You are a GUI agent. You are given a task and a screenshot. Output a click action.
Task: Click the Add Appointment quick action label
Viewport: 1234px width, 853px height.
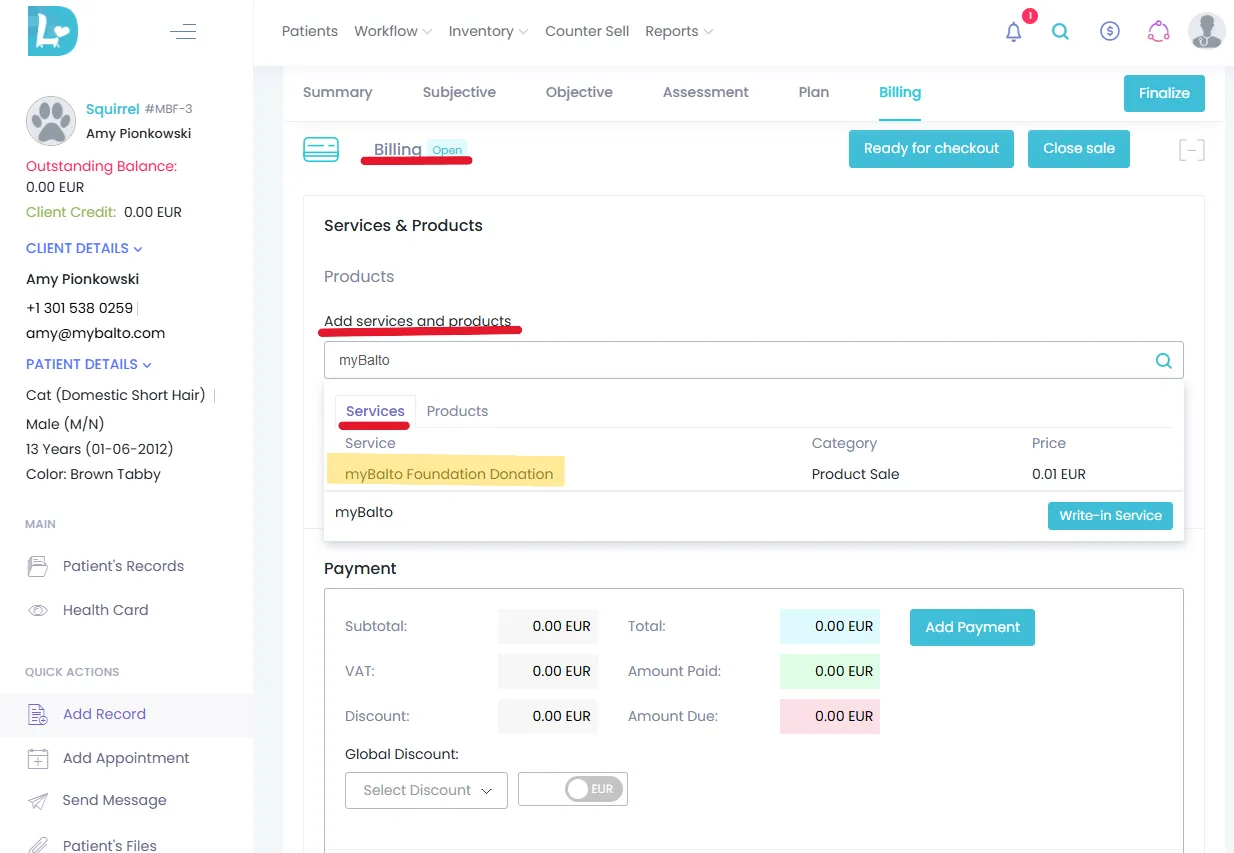point(126,758)
